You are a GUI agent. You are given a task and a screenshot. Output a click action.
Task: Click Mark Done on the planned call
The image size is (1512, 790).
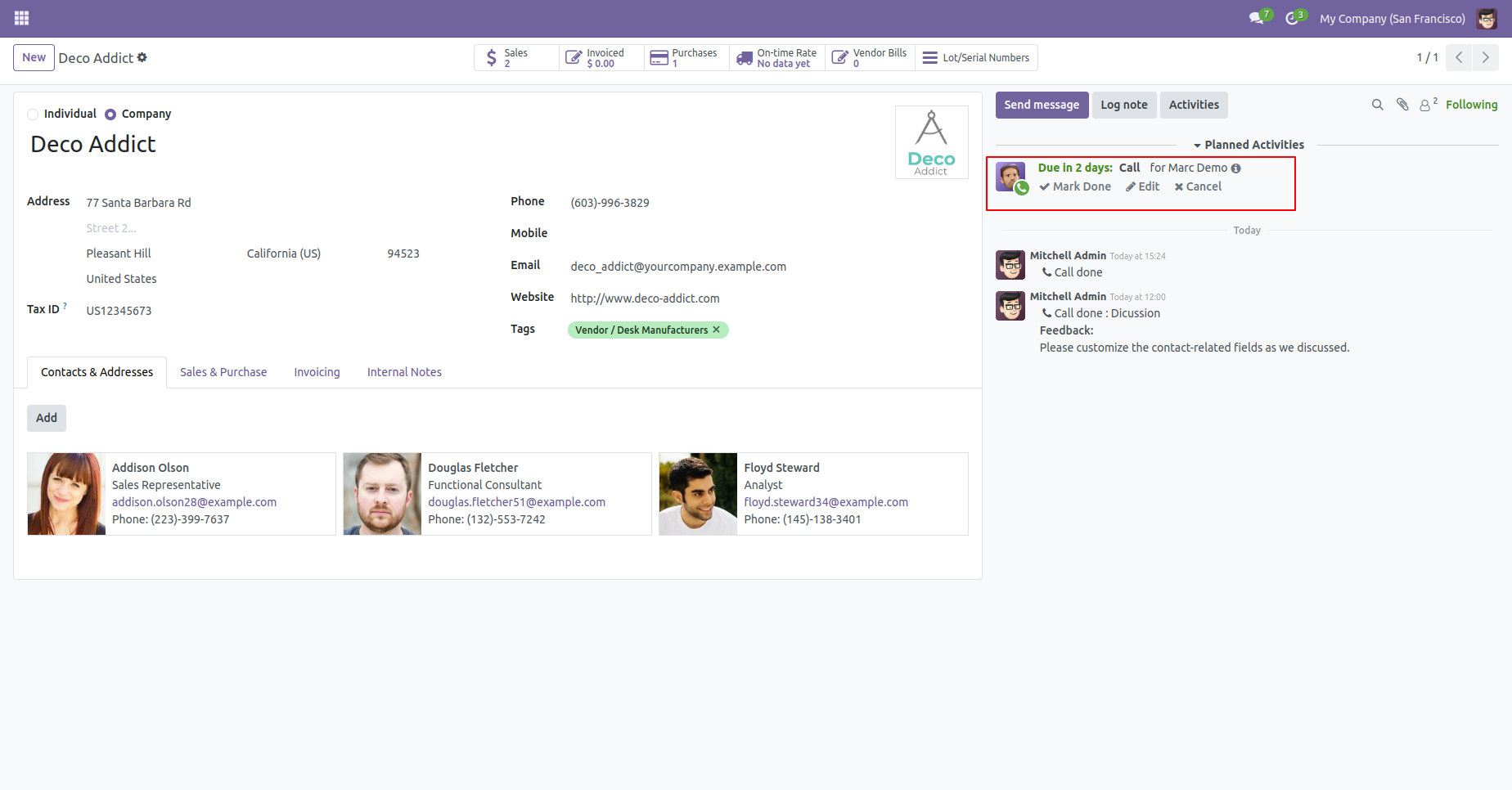(1075, 186)
